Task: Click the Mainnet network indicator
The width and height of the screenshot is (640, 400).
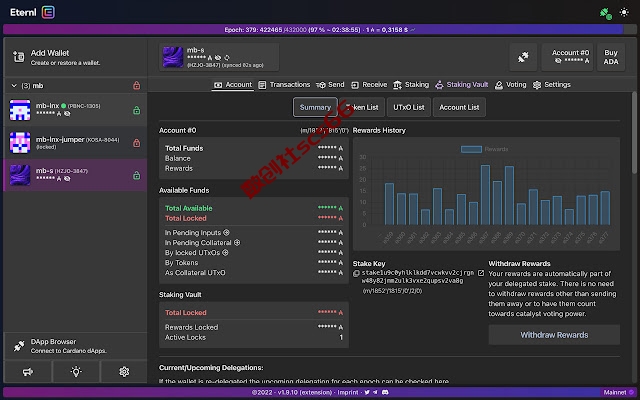Action: [619, 392]
